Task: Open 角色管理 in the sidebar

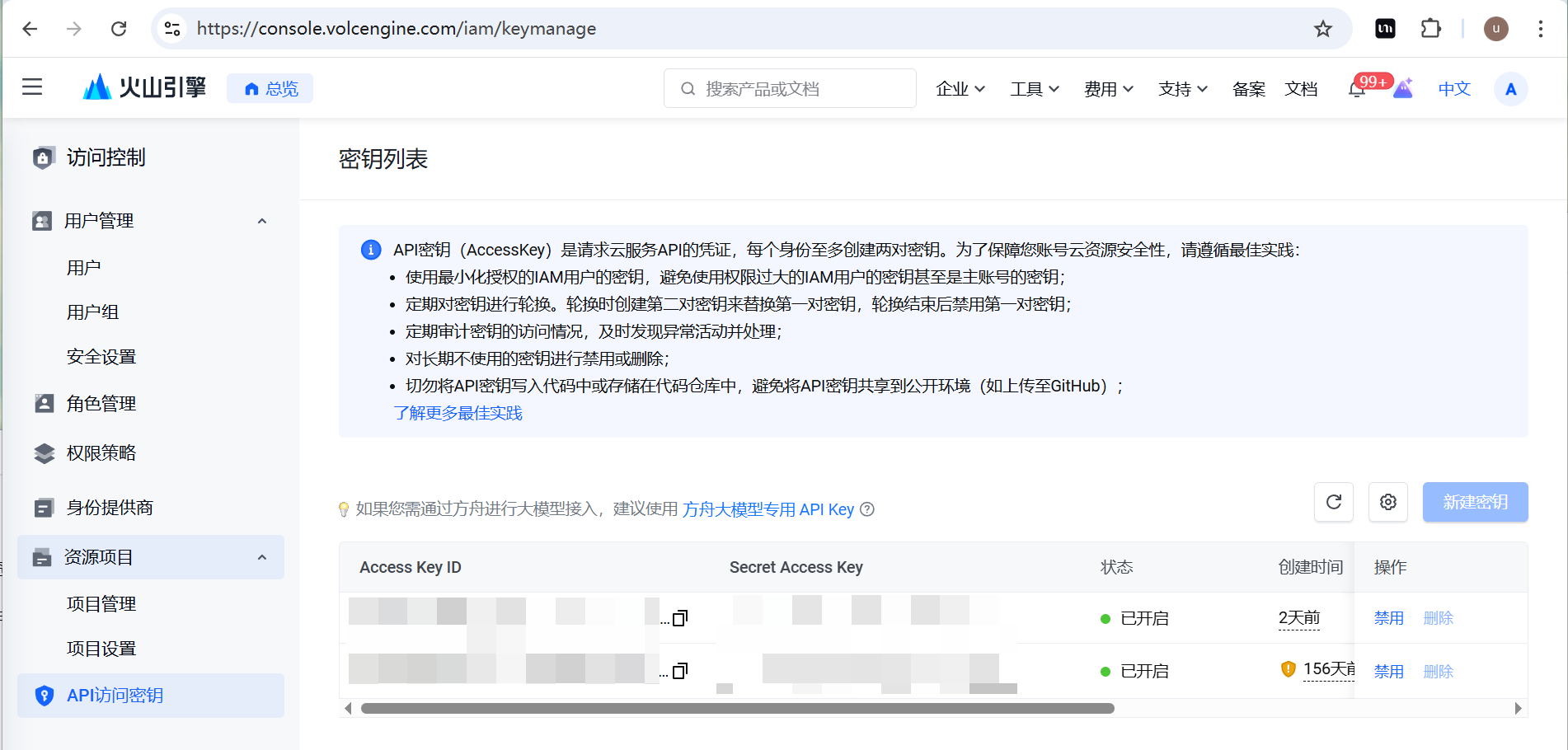Action: [x=101, y=404]
